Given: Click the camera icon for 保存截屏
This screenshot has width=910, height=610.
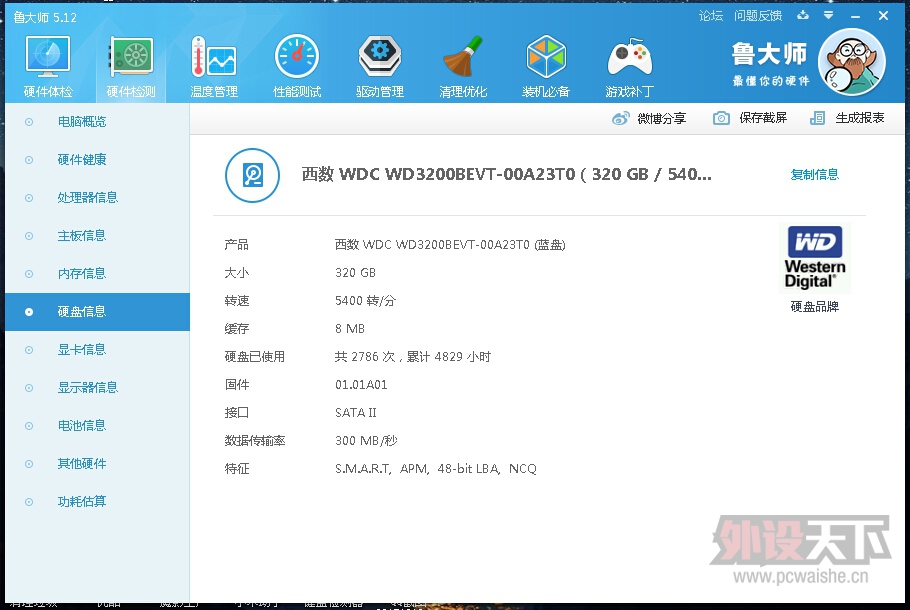Looking at the screenshot, I should [721, 118].
